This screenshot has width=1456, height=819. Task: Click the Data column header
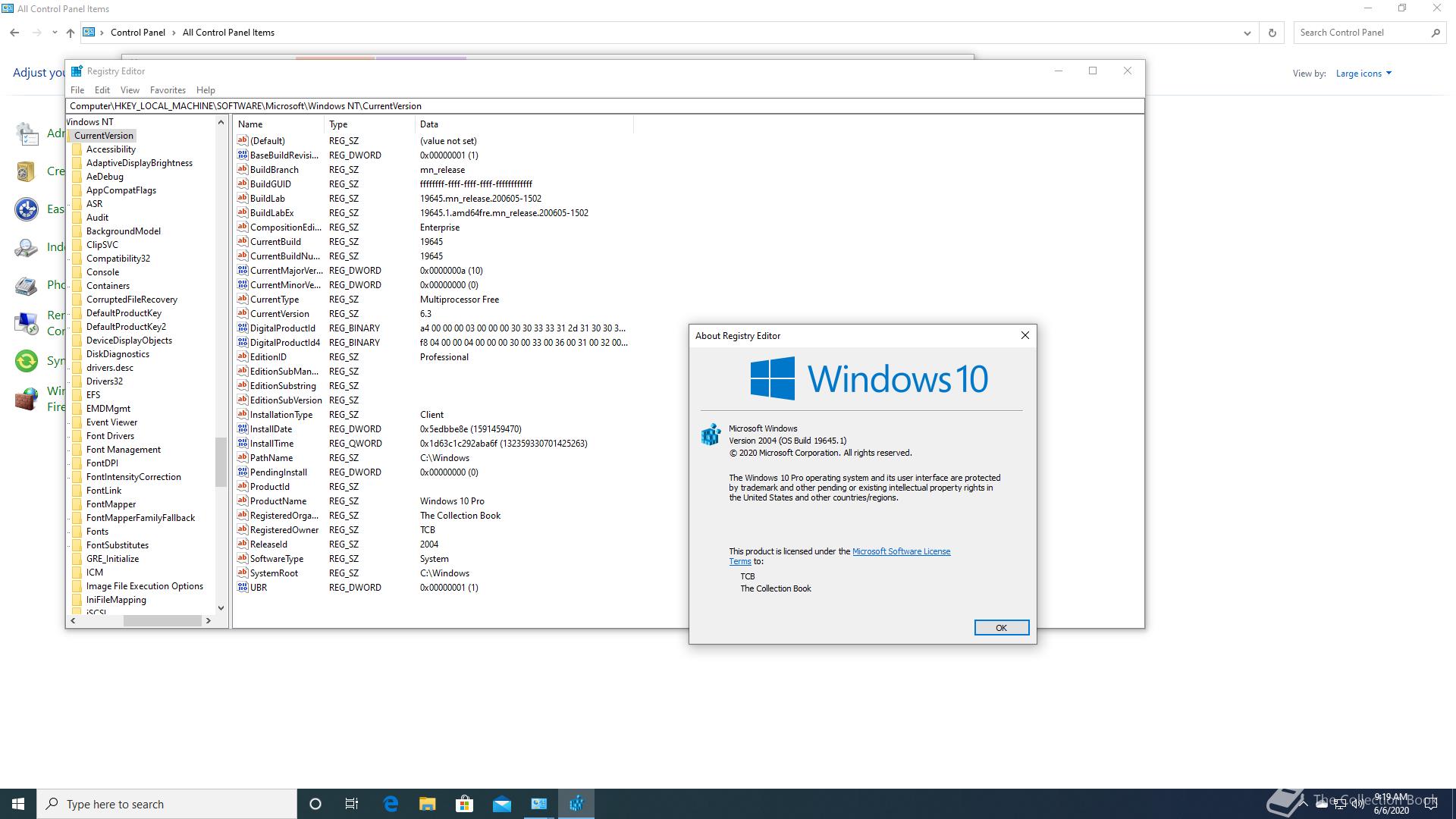(x=524, y=124)
